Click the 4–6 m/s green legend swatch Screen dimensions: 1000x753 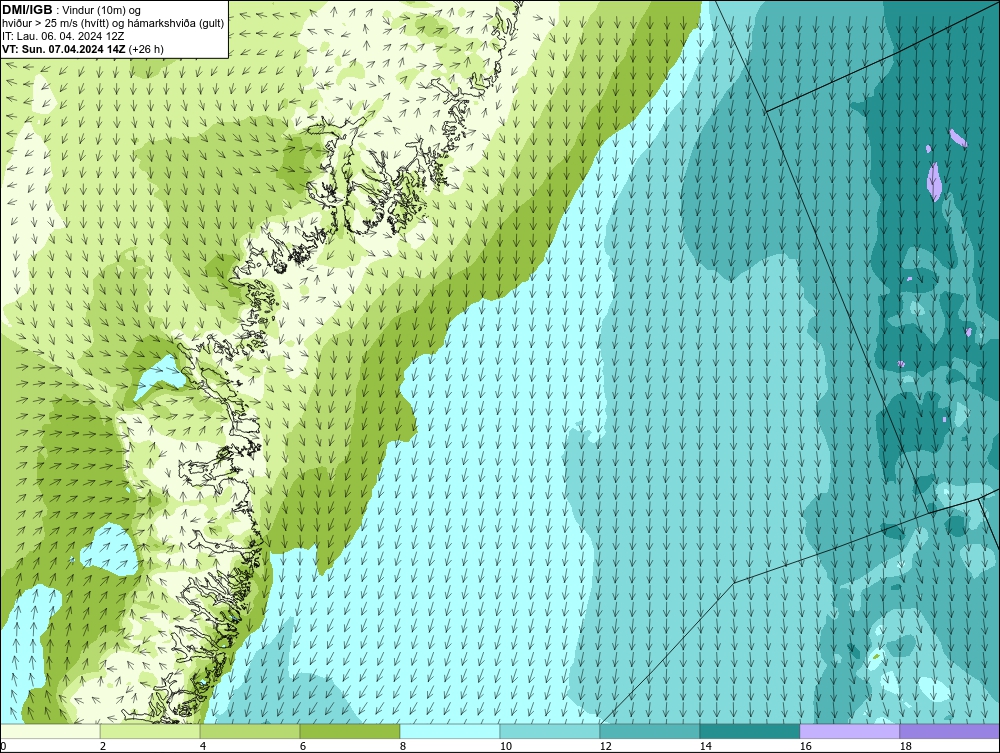(x=250, y=731)
